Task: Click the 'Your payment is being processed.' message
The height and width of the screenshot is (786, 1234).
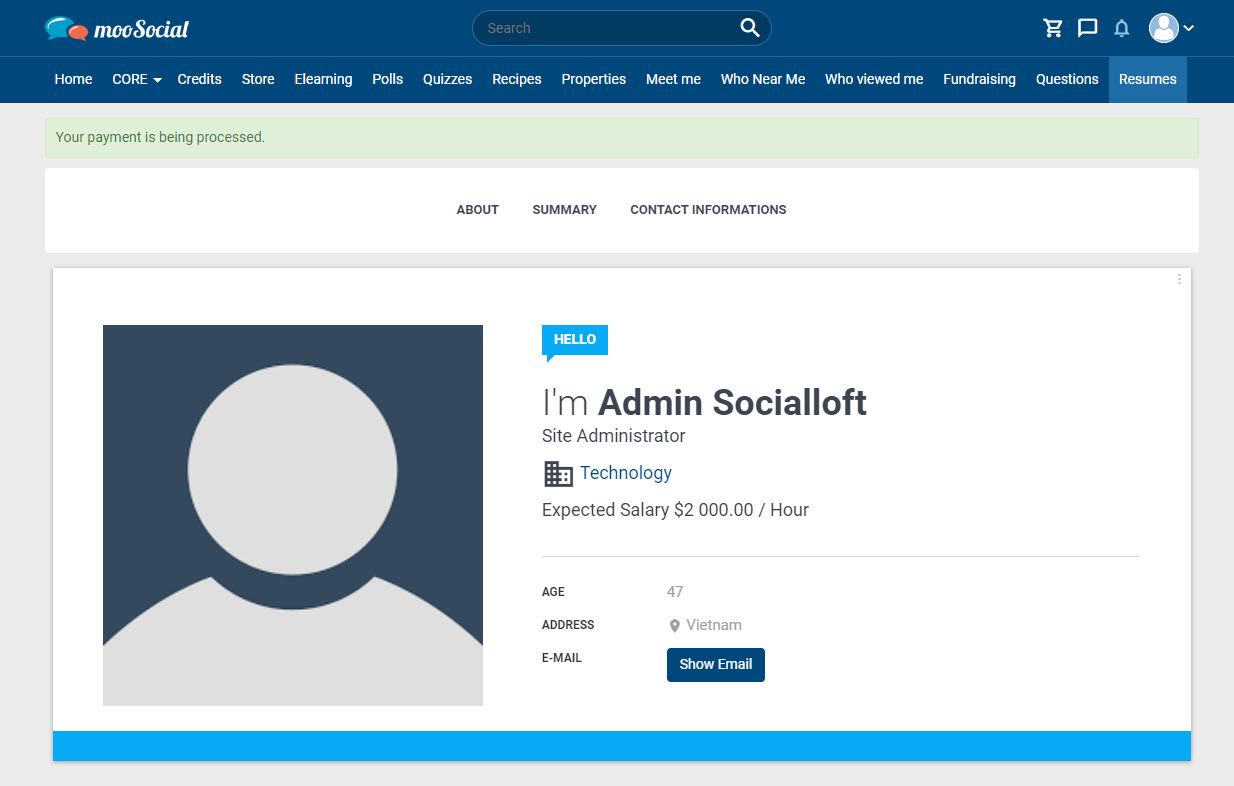Action: (160, 137)
